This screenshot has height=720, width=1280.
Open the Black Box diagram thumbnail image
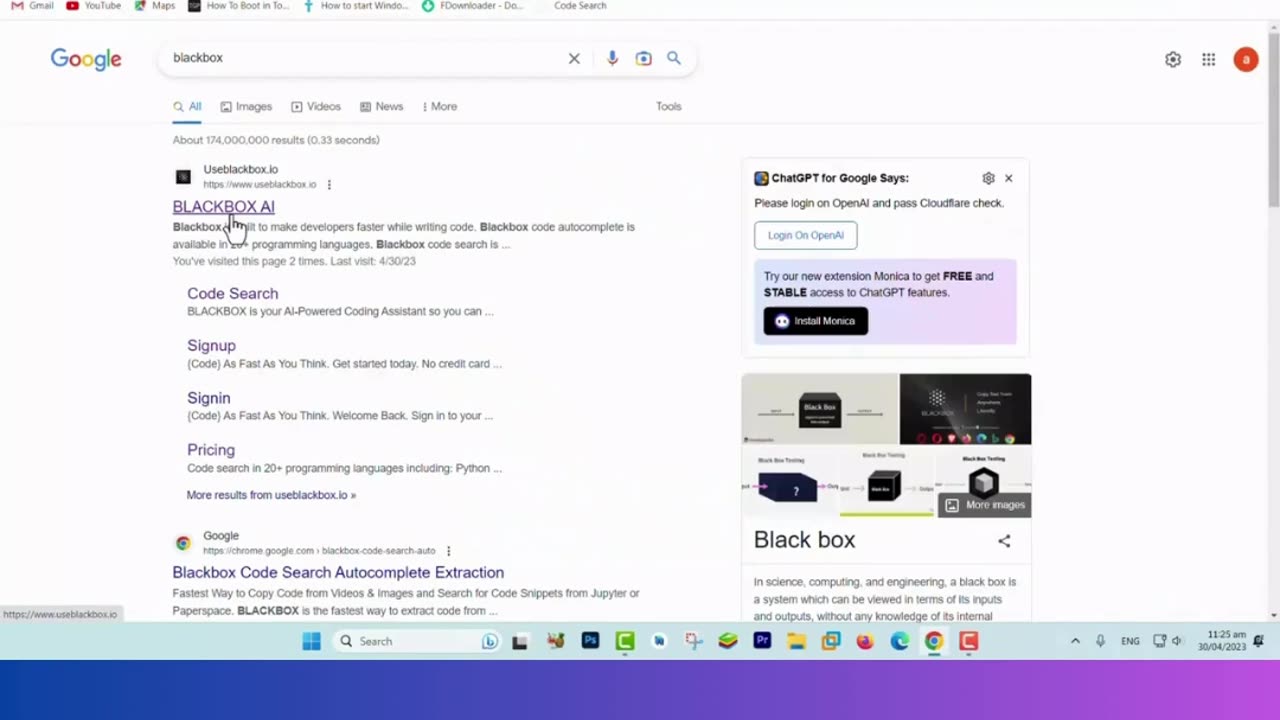pyautogui.click(x=820, y=409)
